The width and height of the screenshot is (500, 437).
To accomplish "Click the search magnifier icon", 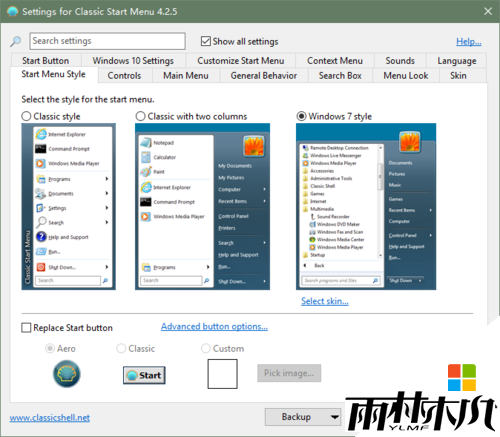I will click(15, 41).
